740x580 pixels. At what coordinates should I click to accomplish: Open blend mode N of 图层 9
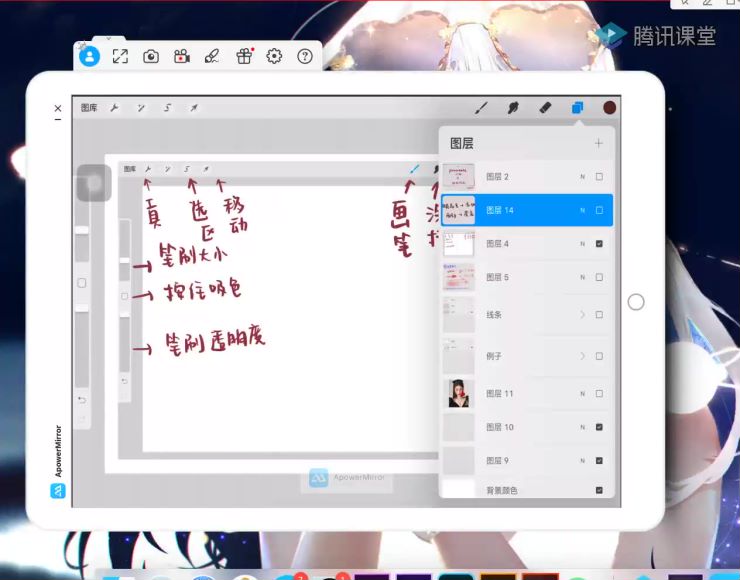click(x=582, y=461)
